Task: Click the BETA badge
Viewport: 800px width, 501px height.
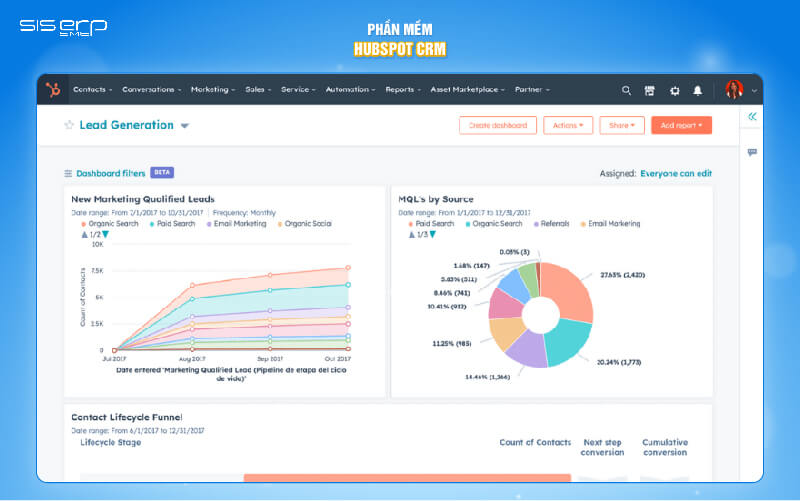Action: tap(162, 172)
